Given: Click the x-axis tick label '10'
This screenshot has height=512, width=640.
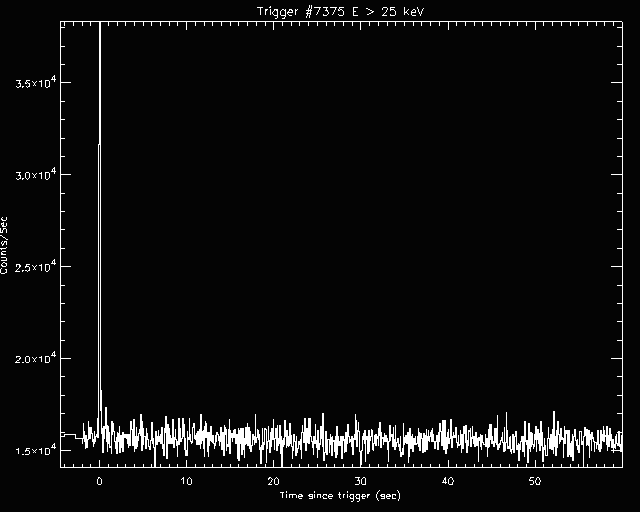Looking at the screenshot, I should coord(186,481).
